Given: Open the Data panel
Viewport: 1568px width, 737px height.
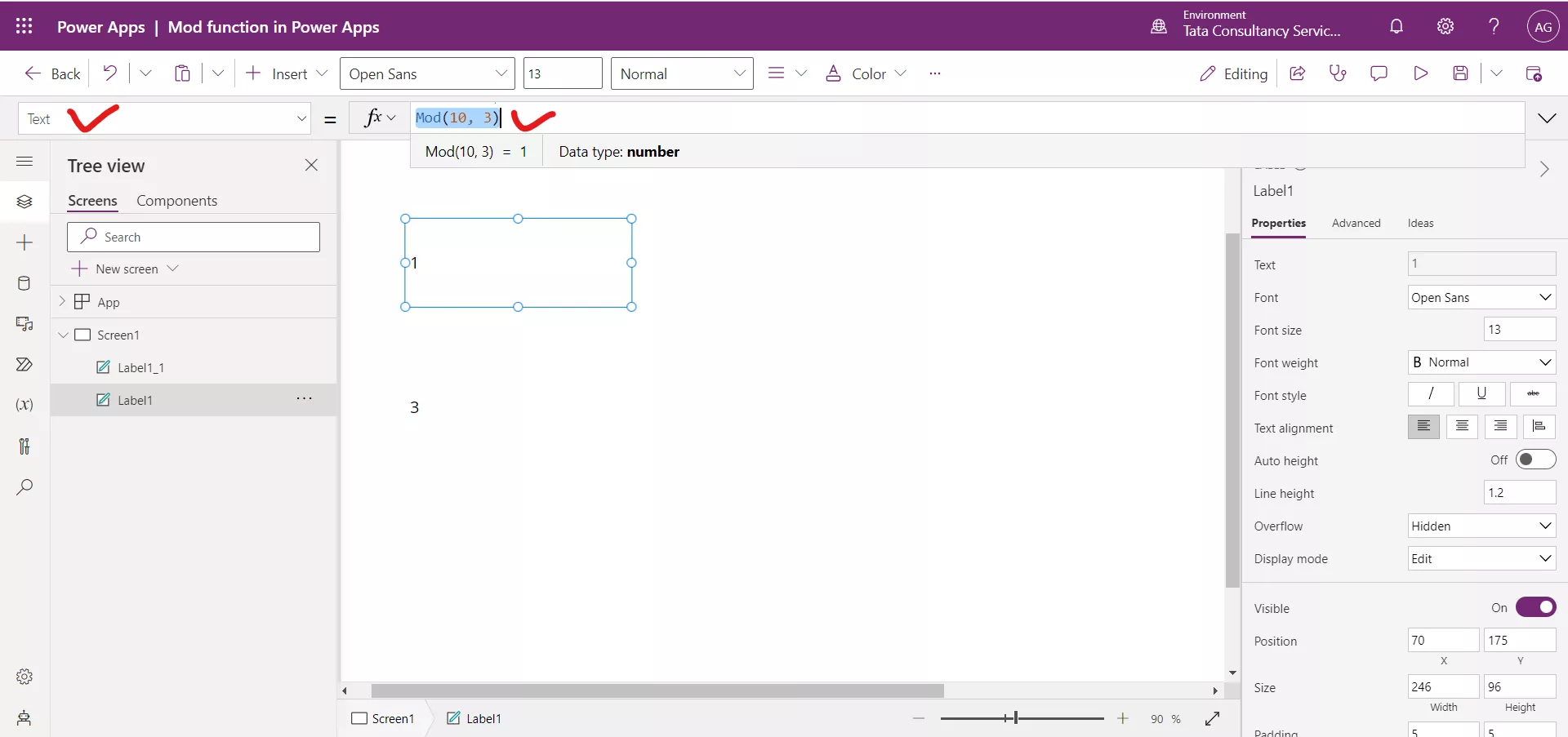Looking at the screenshot, I should coord(24,283).
